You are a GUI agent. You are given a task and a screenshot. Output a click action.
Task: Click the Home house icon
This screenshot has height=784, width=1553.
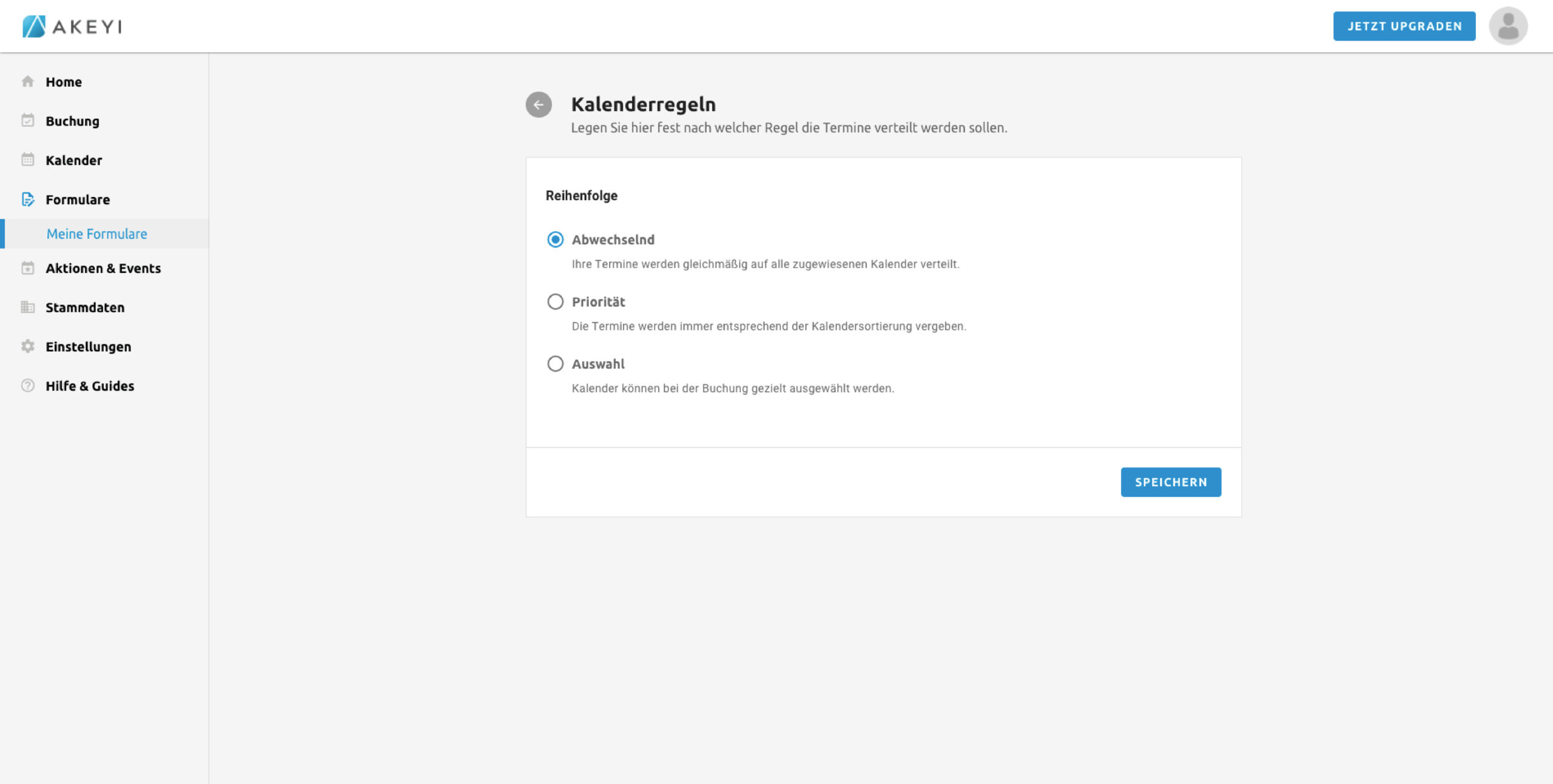click(x=28, y=81)
